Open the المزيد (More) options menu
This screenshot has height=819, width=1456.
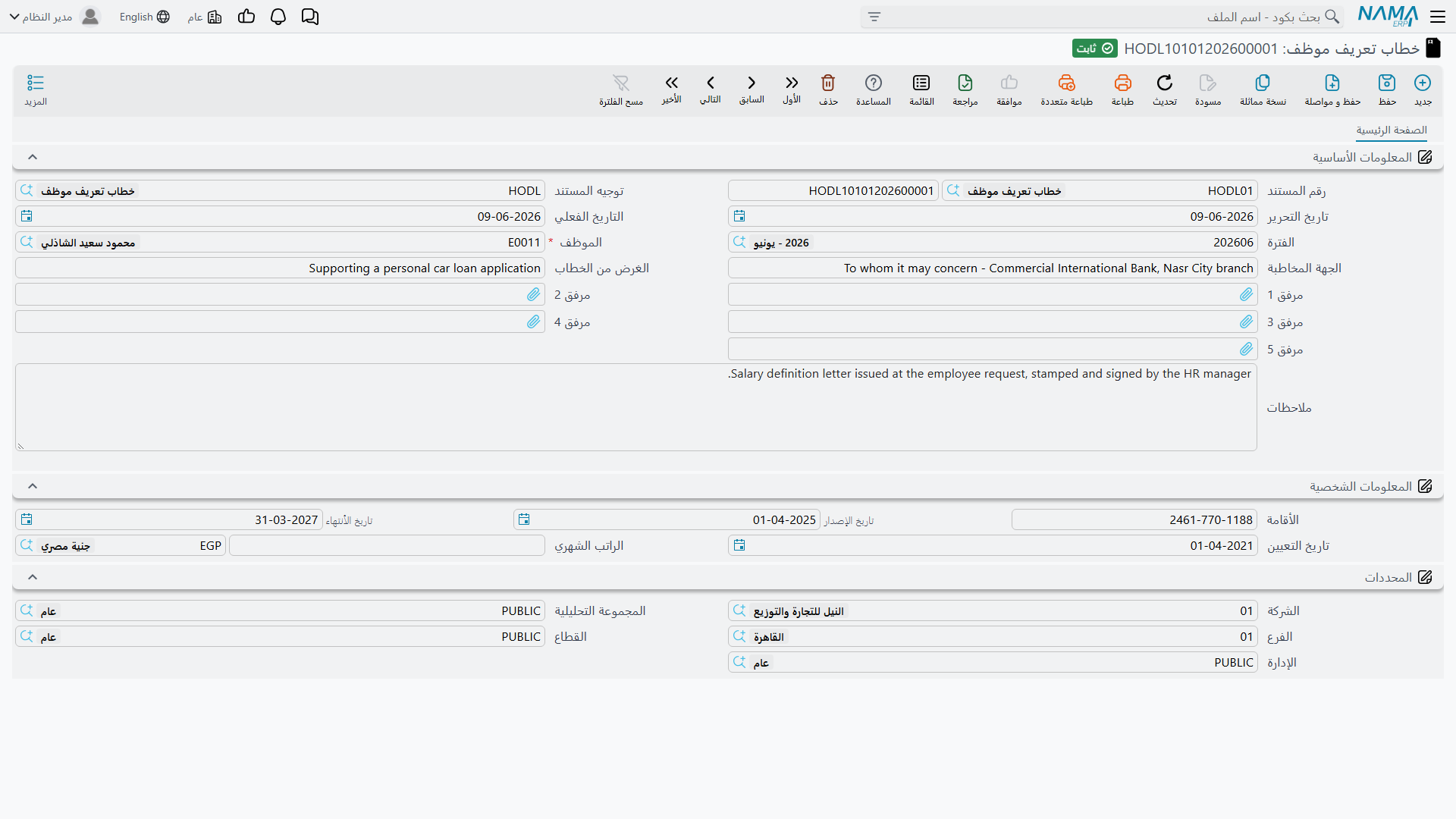click(36, 83)
